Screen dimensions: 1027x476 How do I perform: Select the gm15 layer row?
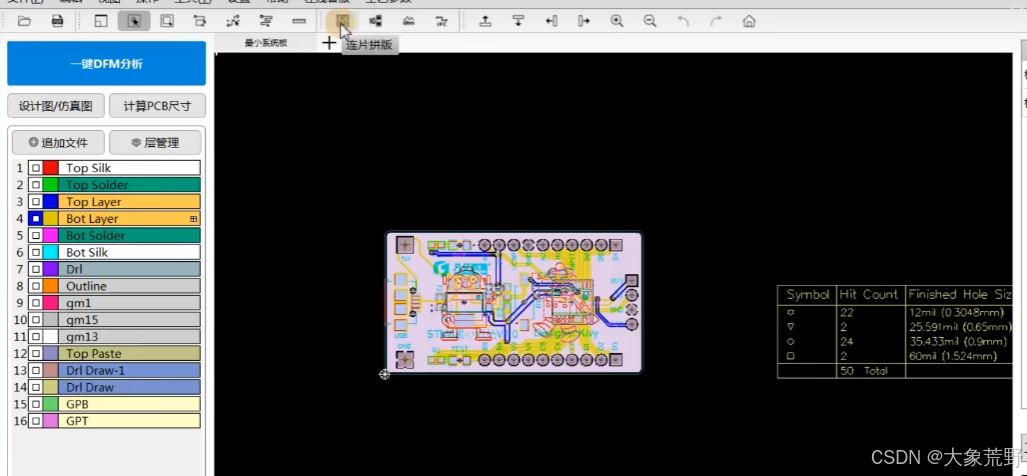[129, 320]
